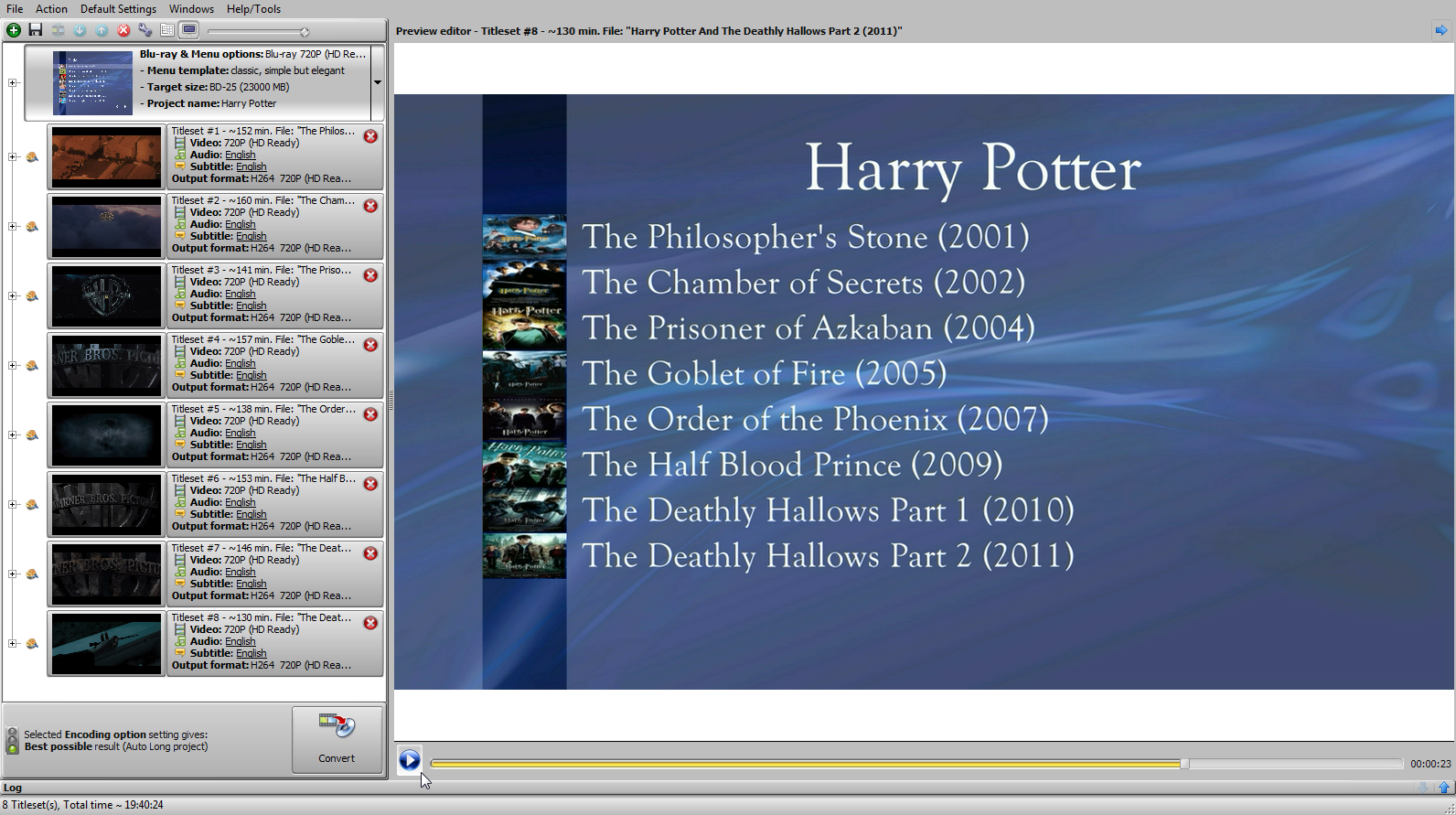Expand the Log panel with the blue up arrow
This screenshot has width=1456, height=815.
1444,788
